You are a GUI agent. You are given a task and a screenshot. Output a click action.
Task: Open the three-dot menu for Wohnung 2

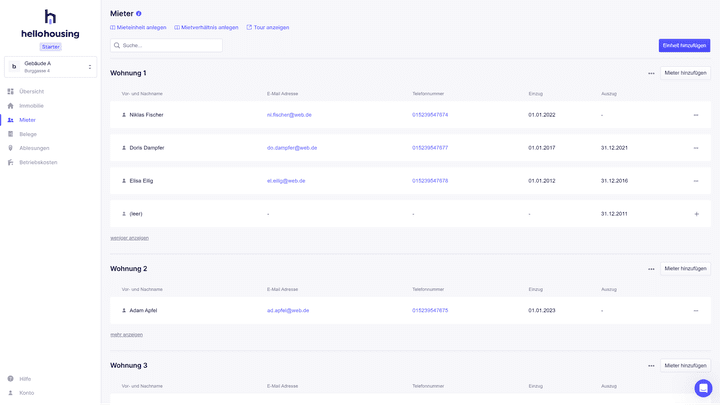point(651,269)
